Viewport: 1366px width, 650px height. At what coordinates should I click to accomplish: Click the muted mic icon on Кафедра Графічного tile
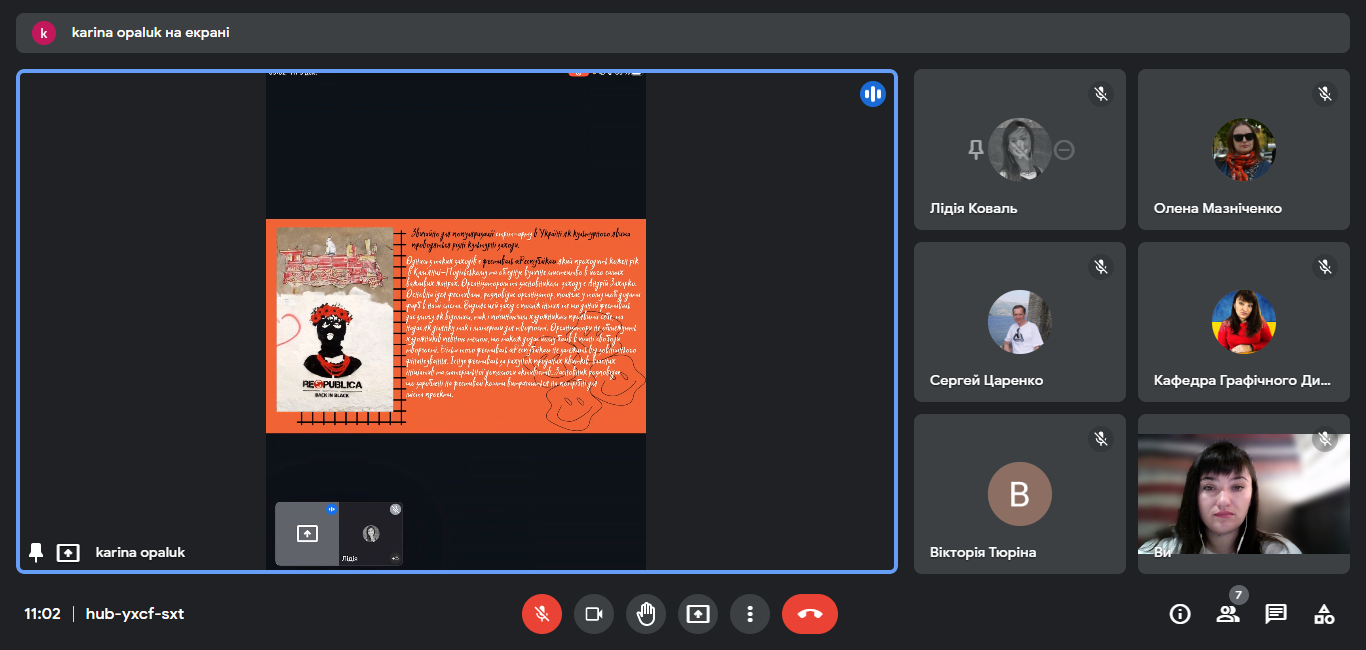point(1325,267)
